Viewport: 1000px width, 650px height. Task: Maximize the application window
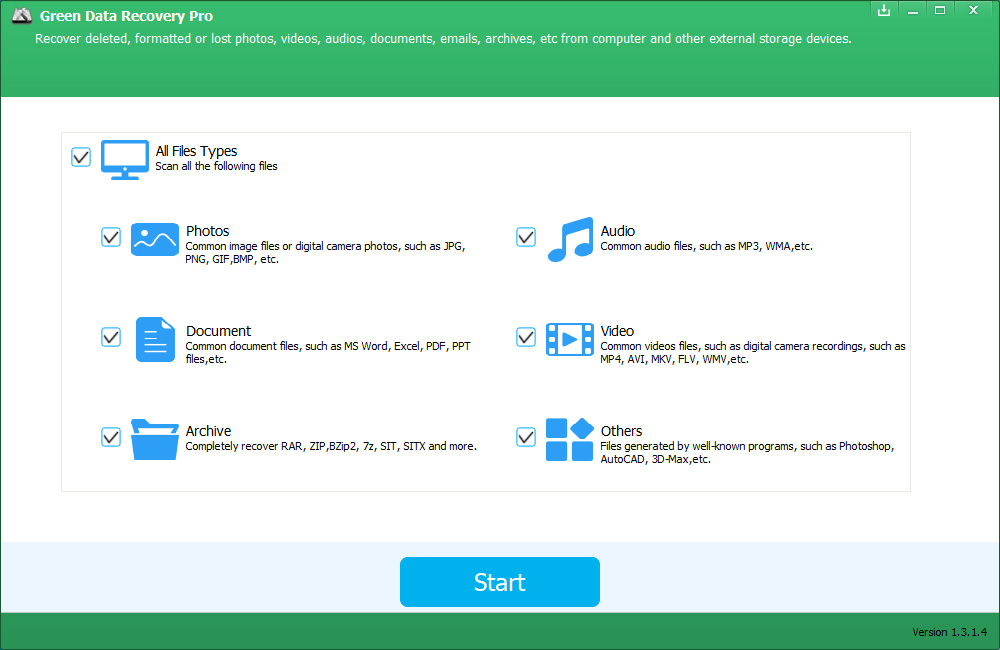[939, 10]
